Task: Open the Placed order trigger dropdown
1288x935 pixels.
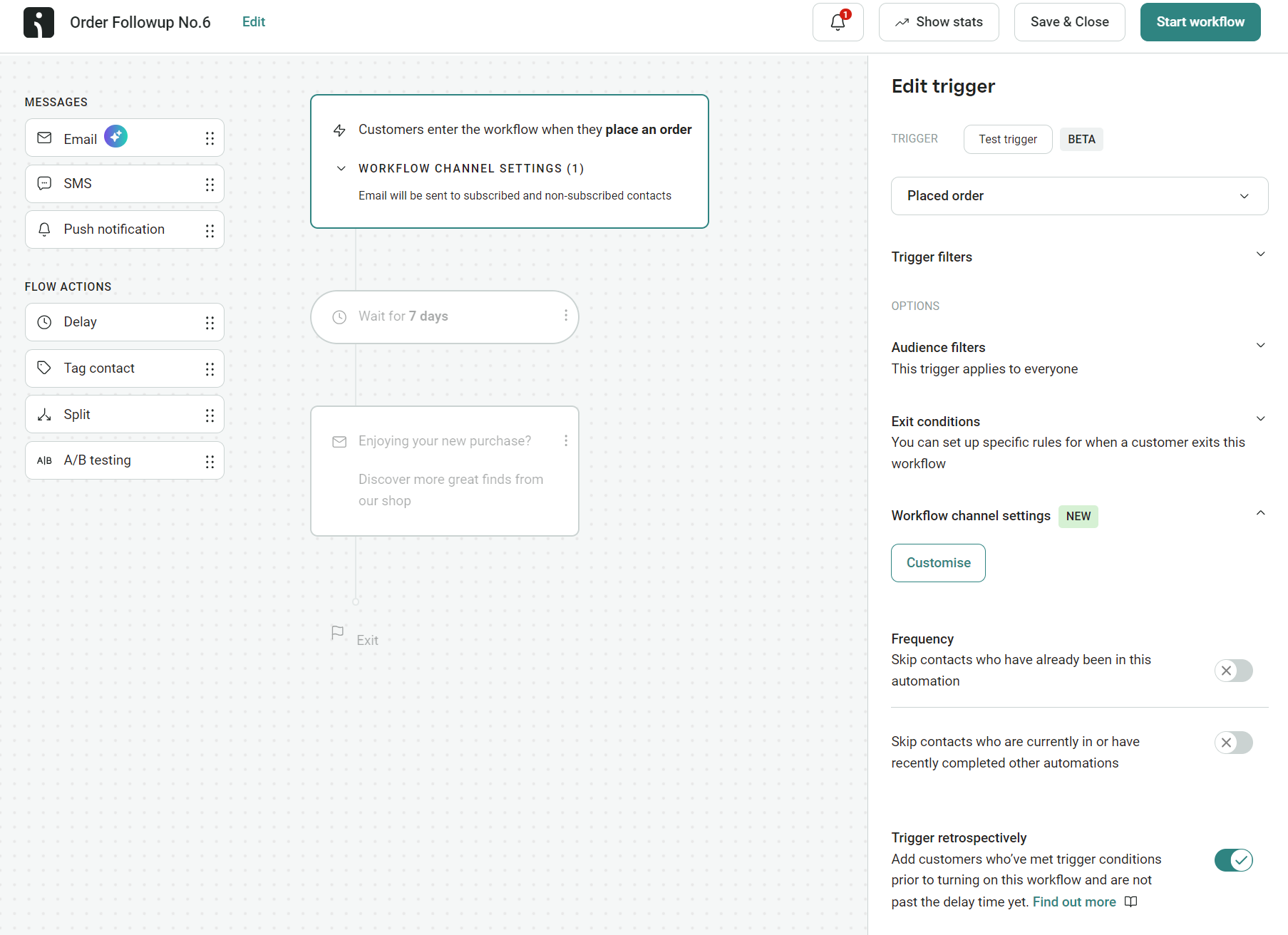Action: 1078,195
